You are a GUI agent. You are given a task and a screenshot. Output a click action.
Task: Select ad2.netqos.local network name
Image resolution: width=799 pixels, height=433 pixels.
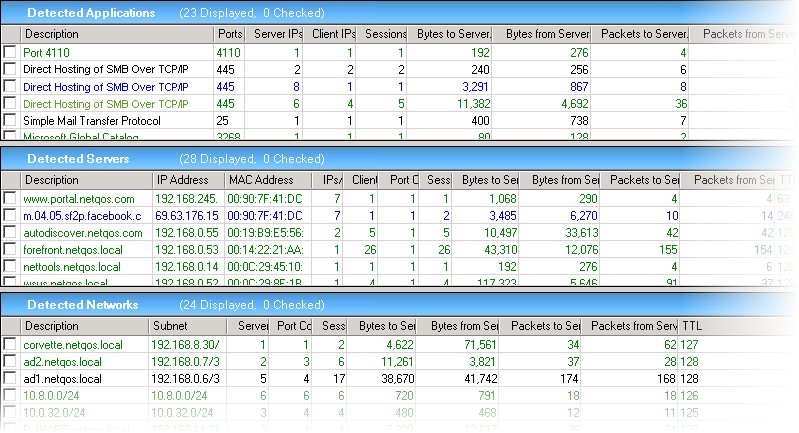pos(62,362)
